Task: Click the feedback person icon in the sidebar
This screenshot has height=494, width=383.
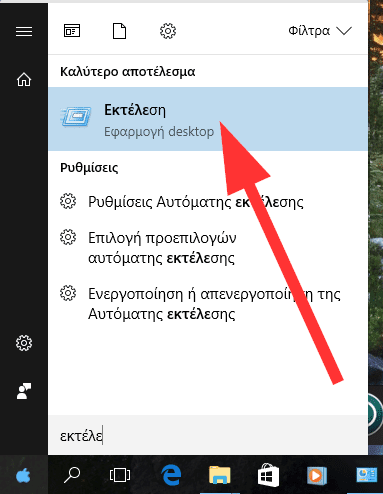Action: [24, 391]
